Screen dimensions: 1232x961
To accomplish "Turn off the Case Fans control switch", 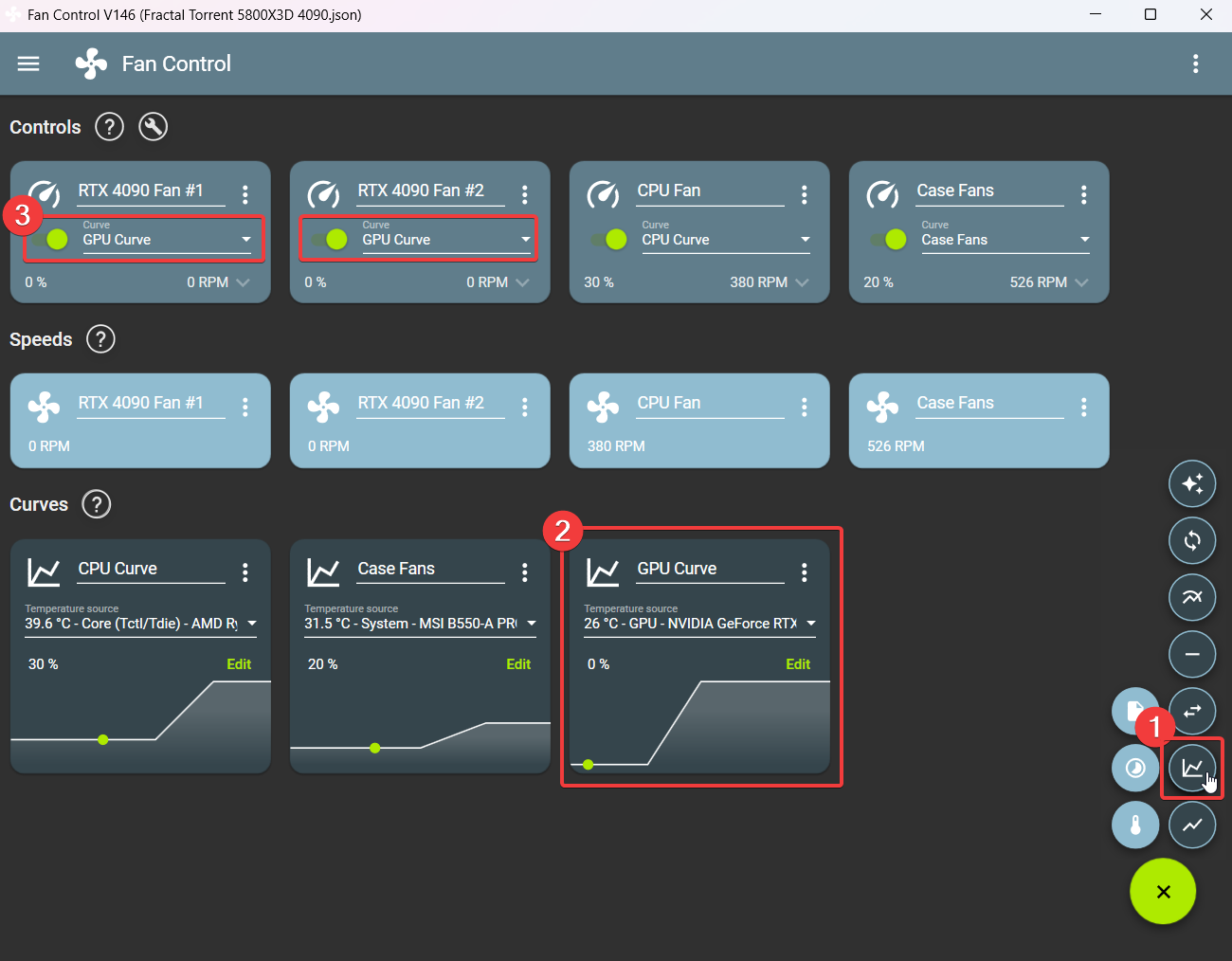I will (888, 240).
